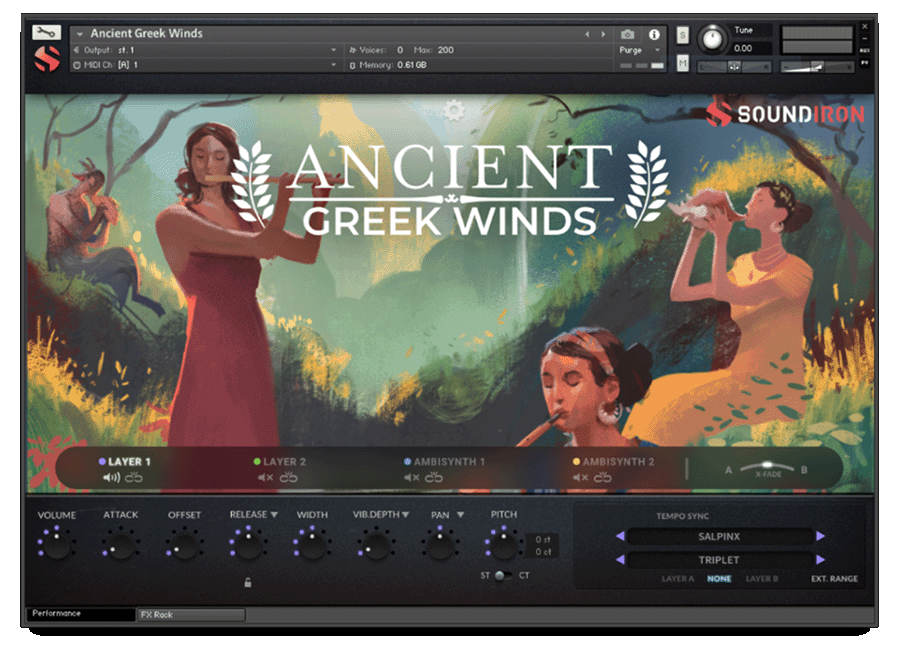Click the Release knob
The height and width of the screenshot is (665, 900).
[x=248, y=545]
